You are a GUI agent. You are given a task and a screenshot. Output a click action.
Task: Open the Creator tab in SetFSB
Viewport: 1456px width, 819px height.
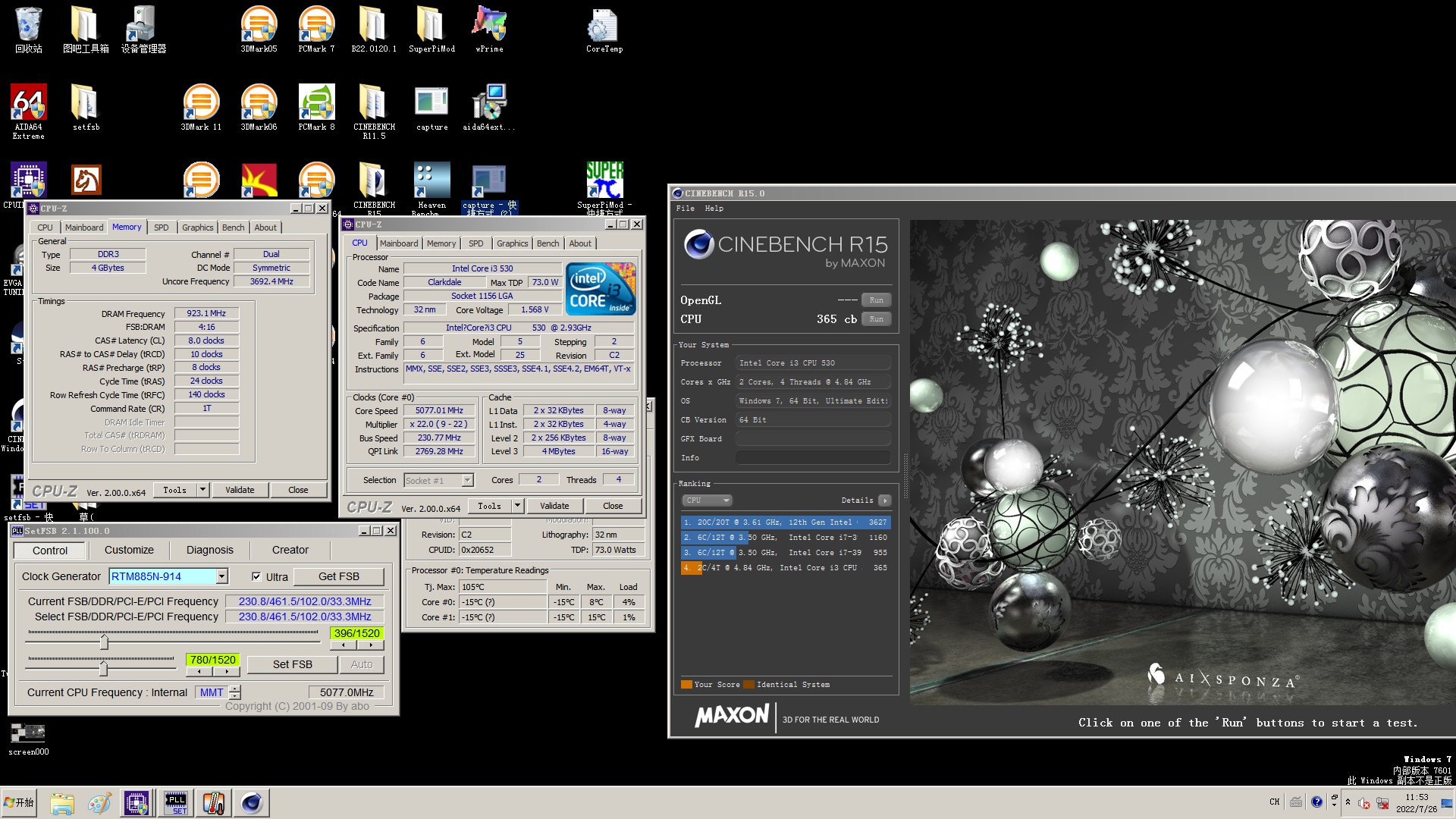click(290, 551)
